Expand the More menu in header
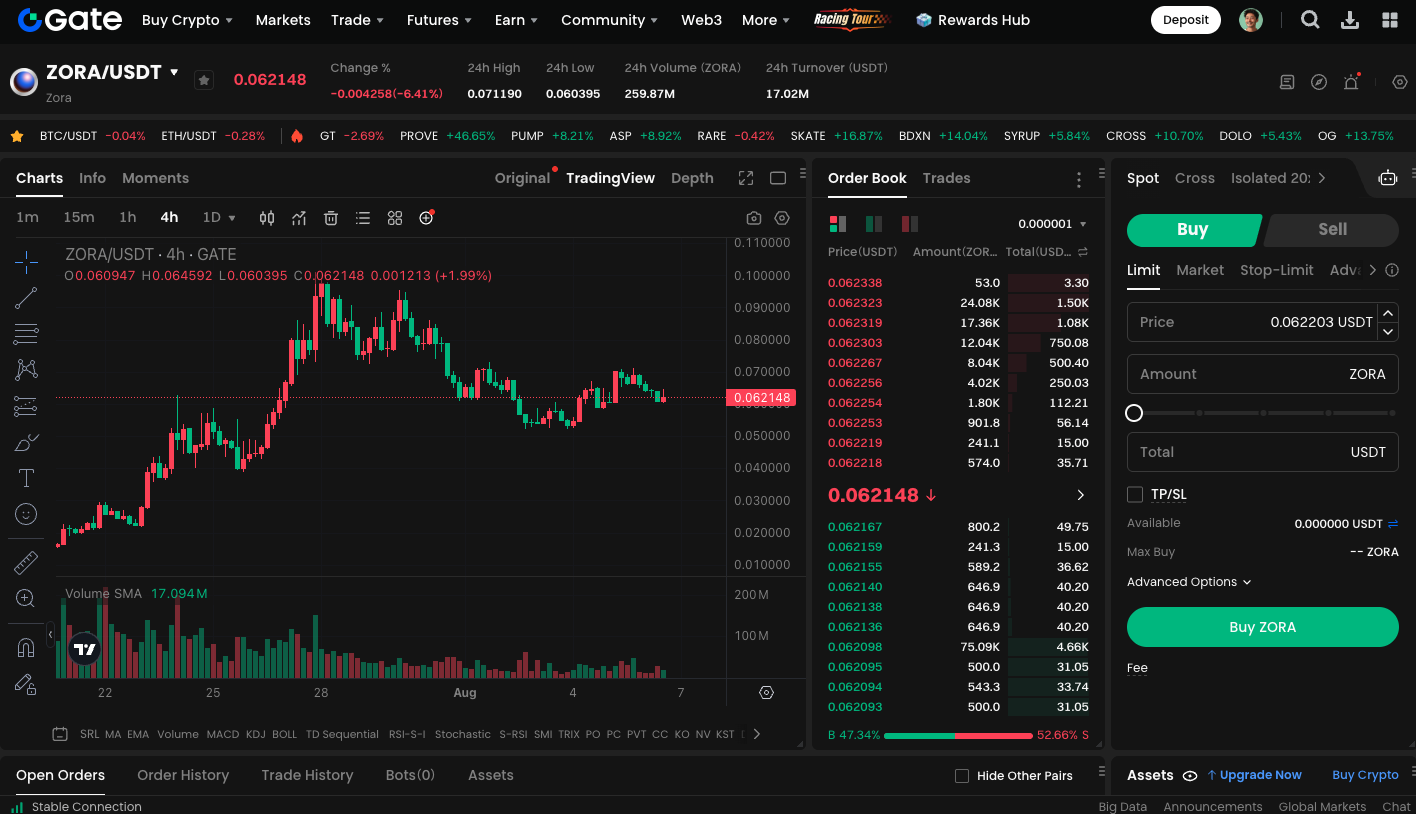The height and width of the screenshot is (814, 1416). click(x=765, y=20)
